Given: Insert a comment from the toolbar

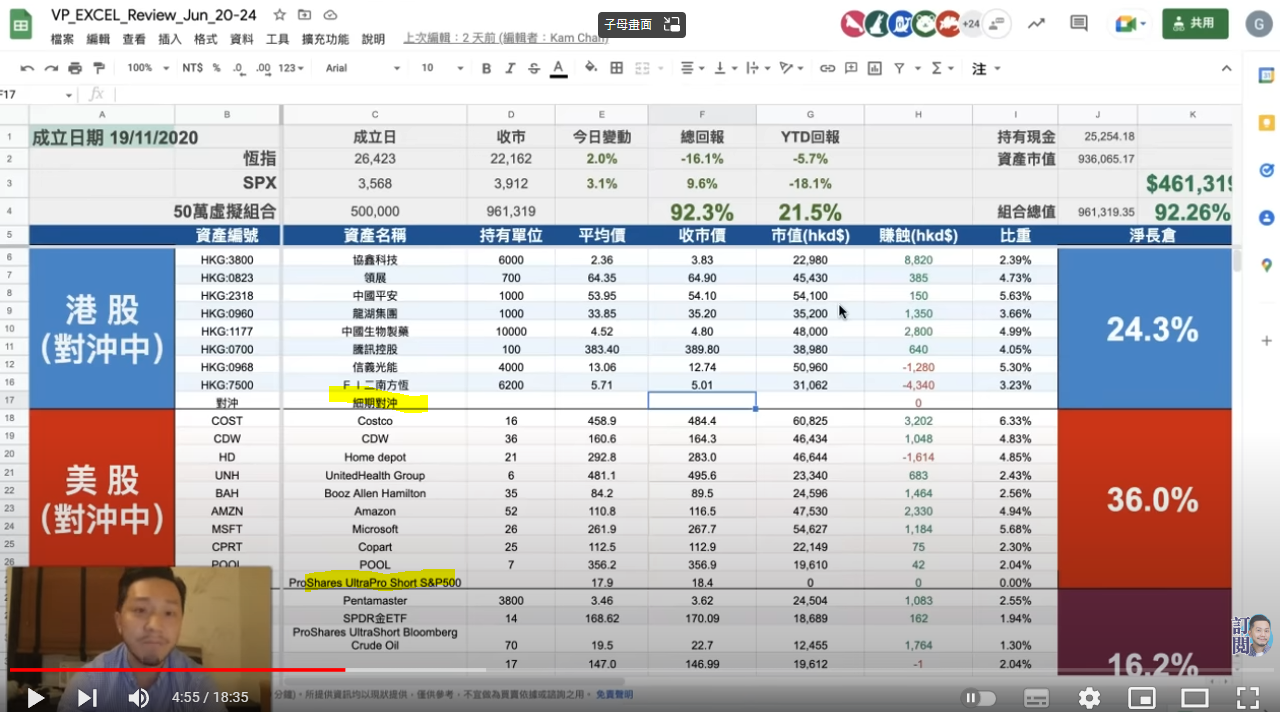Looking at the screenshot, I should (x=851, y=68).
